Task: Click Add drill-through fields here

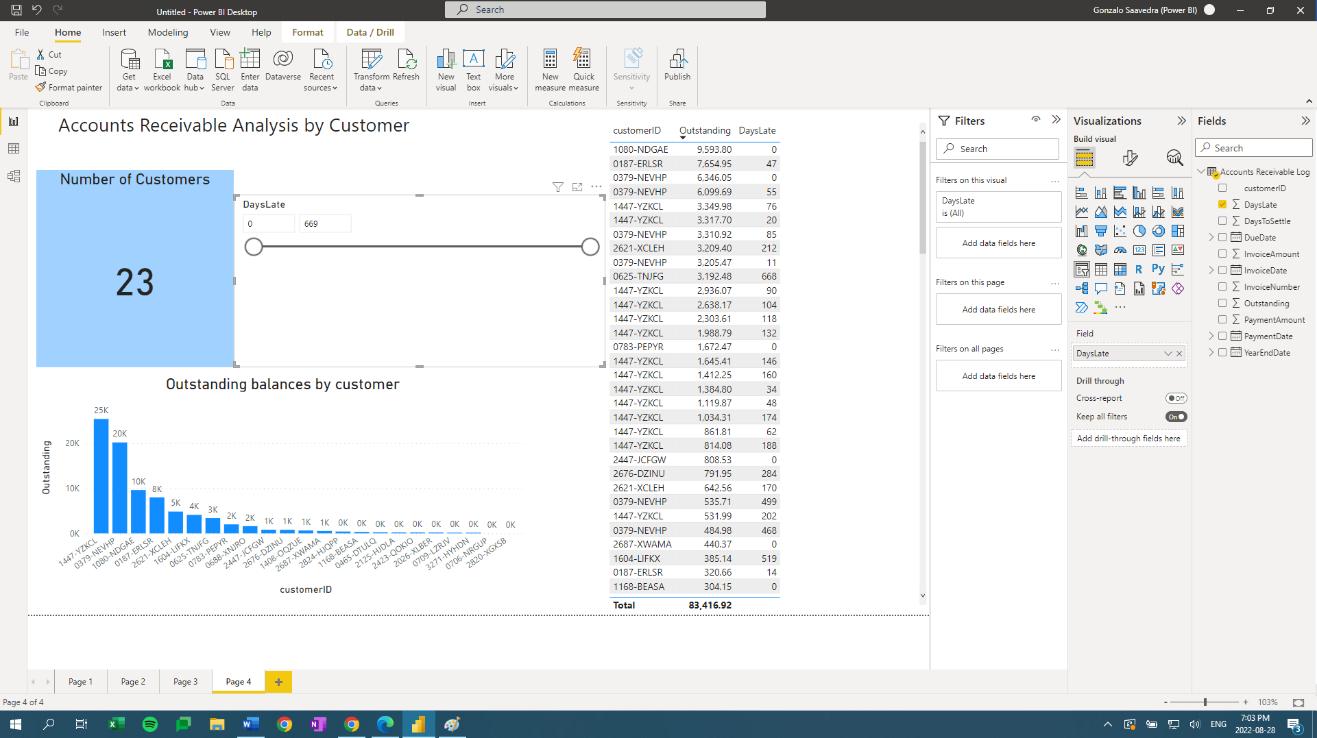Action: 1128,438
